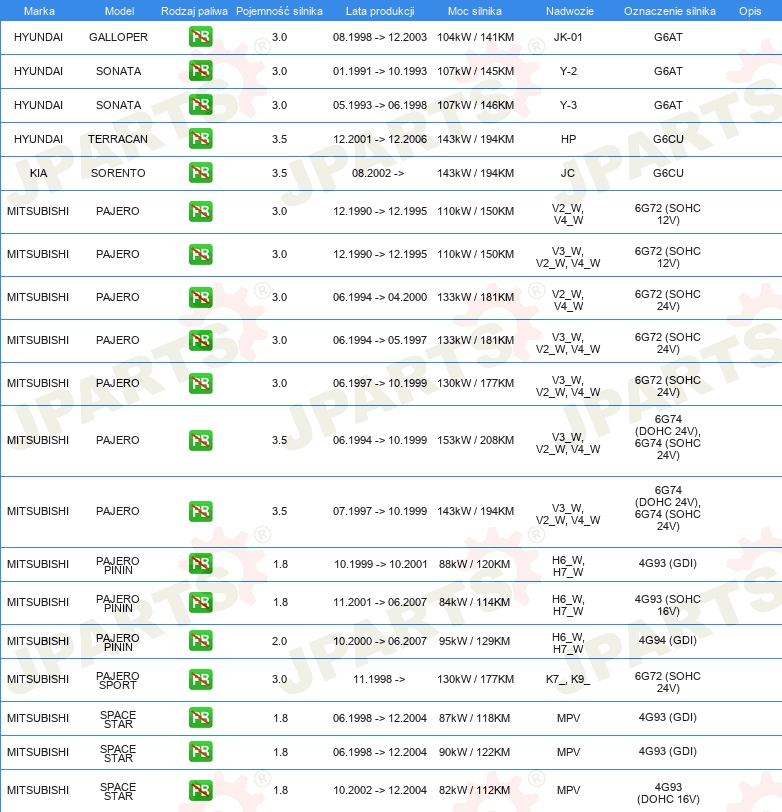Click fuel icon in Pajero 06.1994 -> 04.2000 row

pos(200,297)
